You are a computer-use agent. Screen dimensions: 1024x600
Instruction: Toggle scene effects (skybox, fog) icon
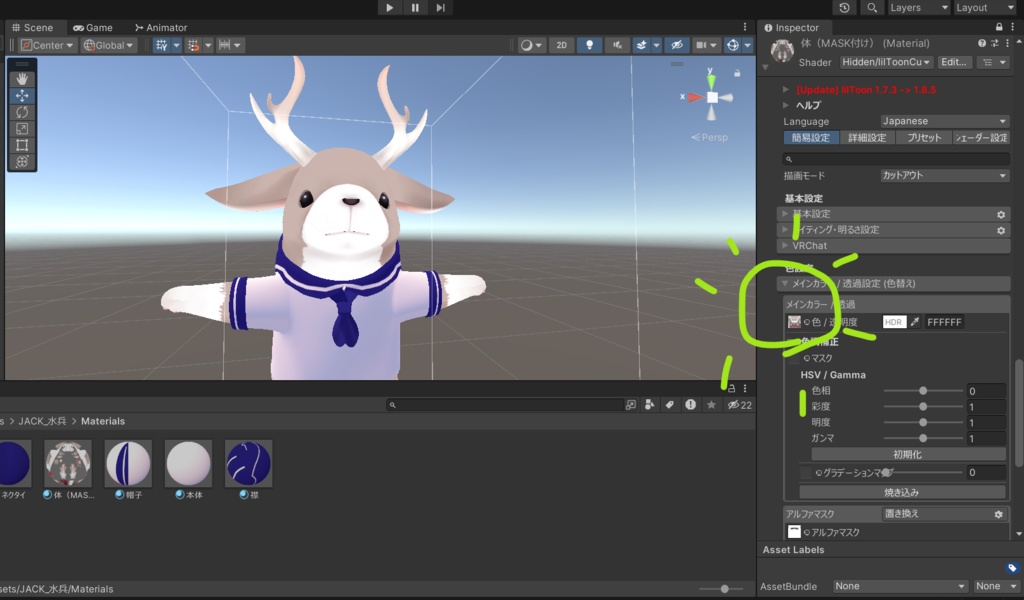click(642, 45)
